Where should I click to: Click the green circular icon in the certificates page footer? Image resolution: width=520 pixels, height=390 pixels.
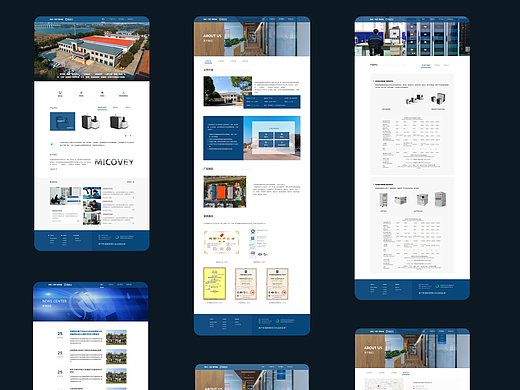click(x=277, y=321)
